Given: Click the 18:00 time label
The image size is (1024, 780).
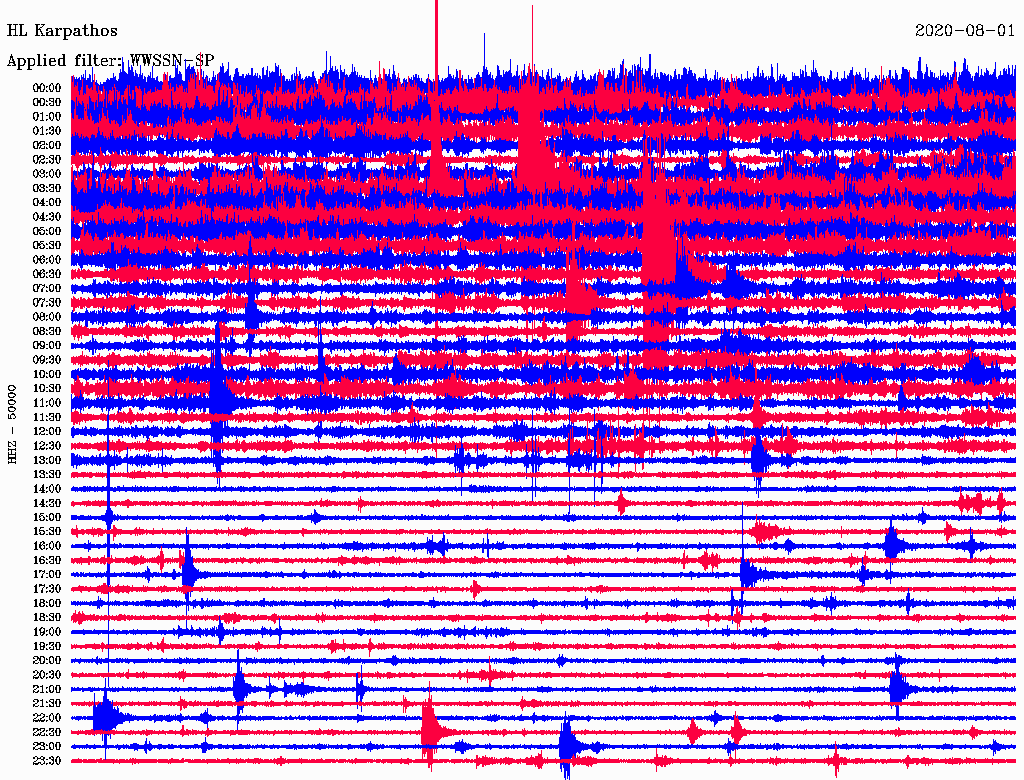Looking at the screenshot, I should tap(47, 603).
